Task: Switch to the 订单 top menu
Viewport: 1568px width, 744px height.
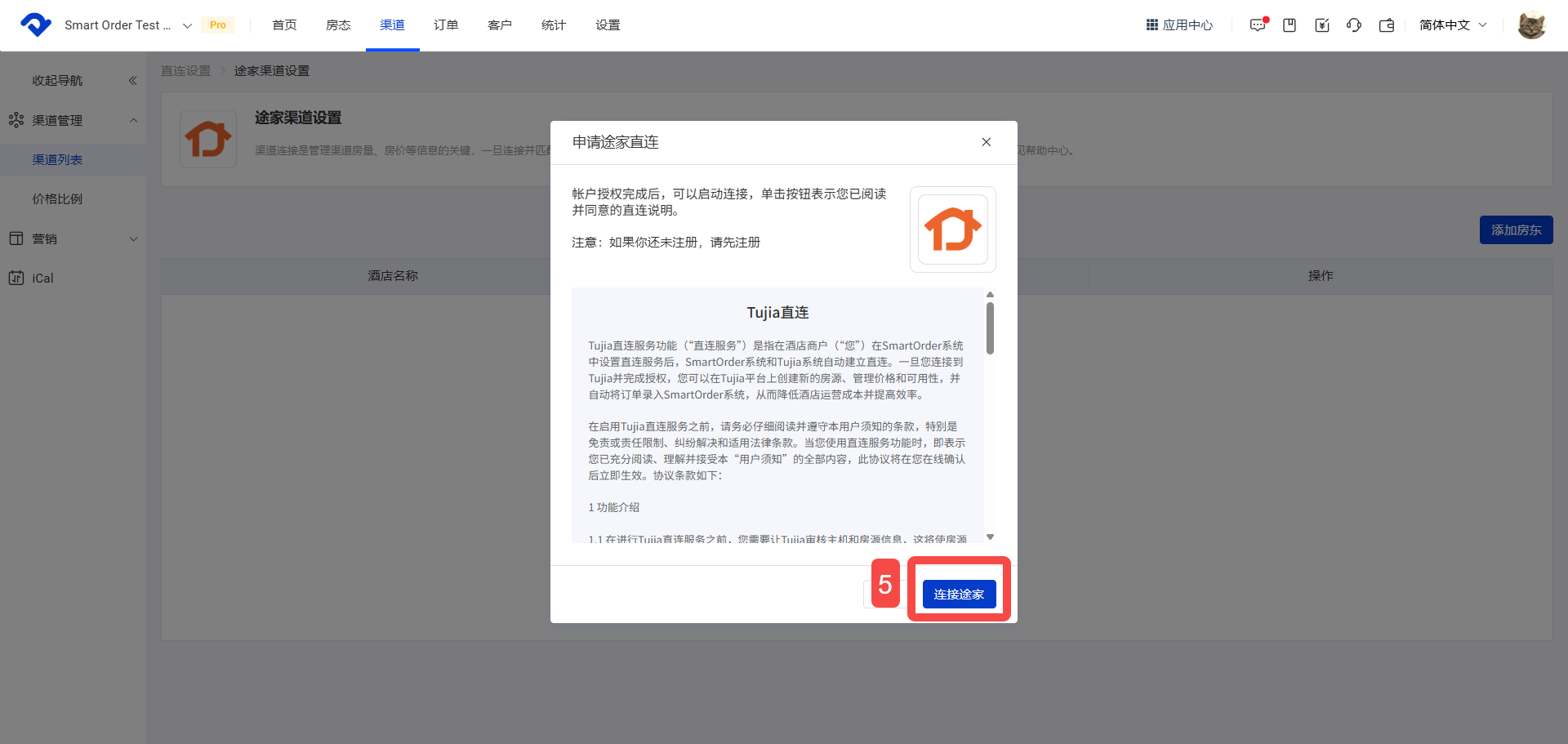Action: pyautogui.click(x=446, y=25)
